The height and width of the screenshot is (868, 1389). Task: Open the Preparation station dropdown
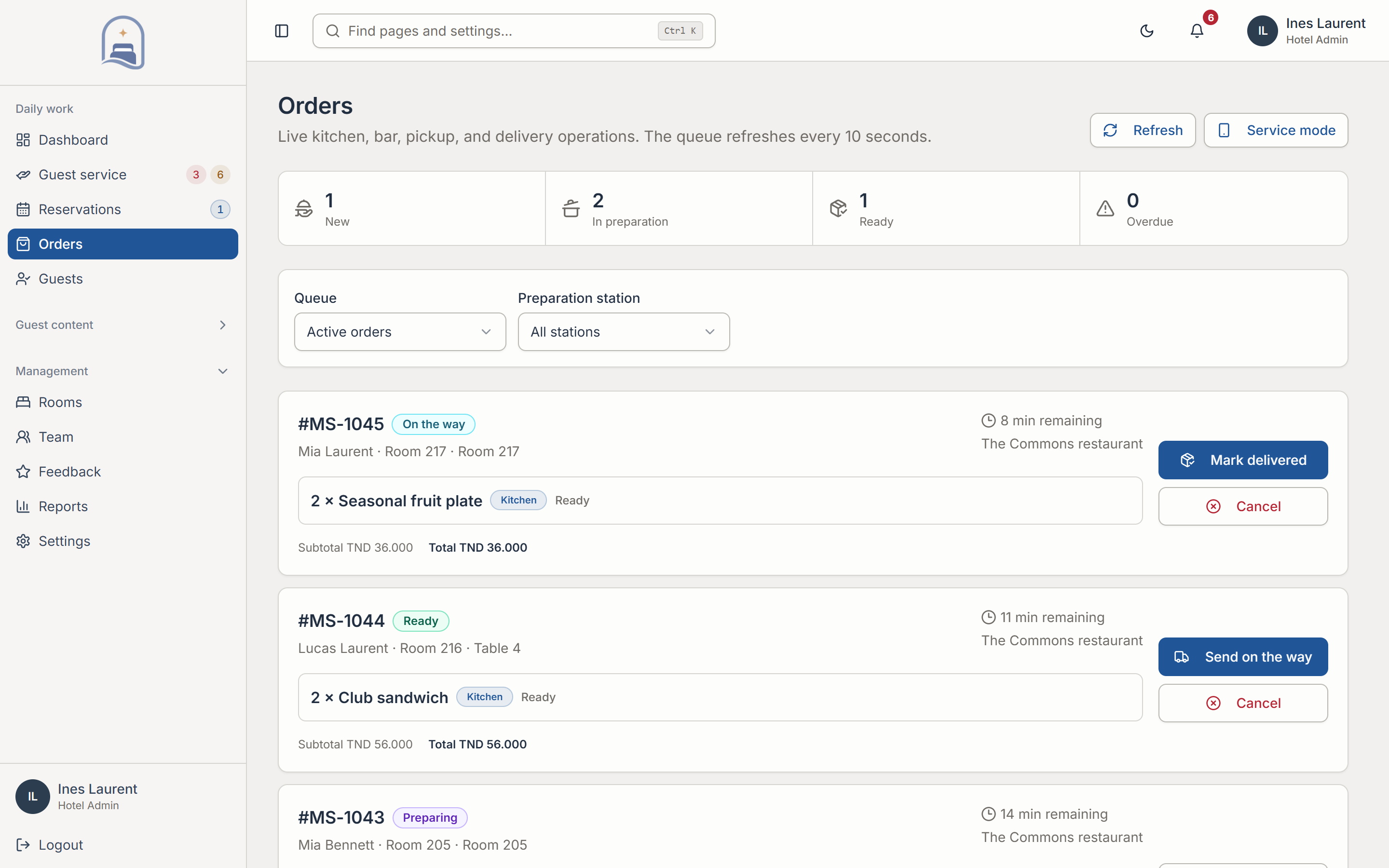624,332
